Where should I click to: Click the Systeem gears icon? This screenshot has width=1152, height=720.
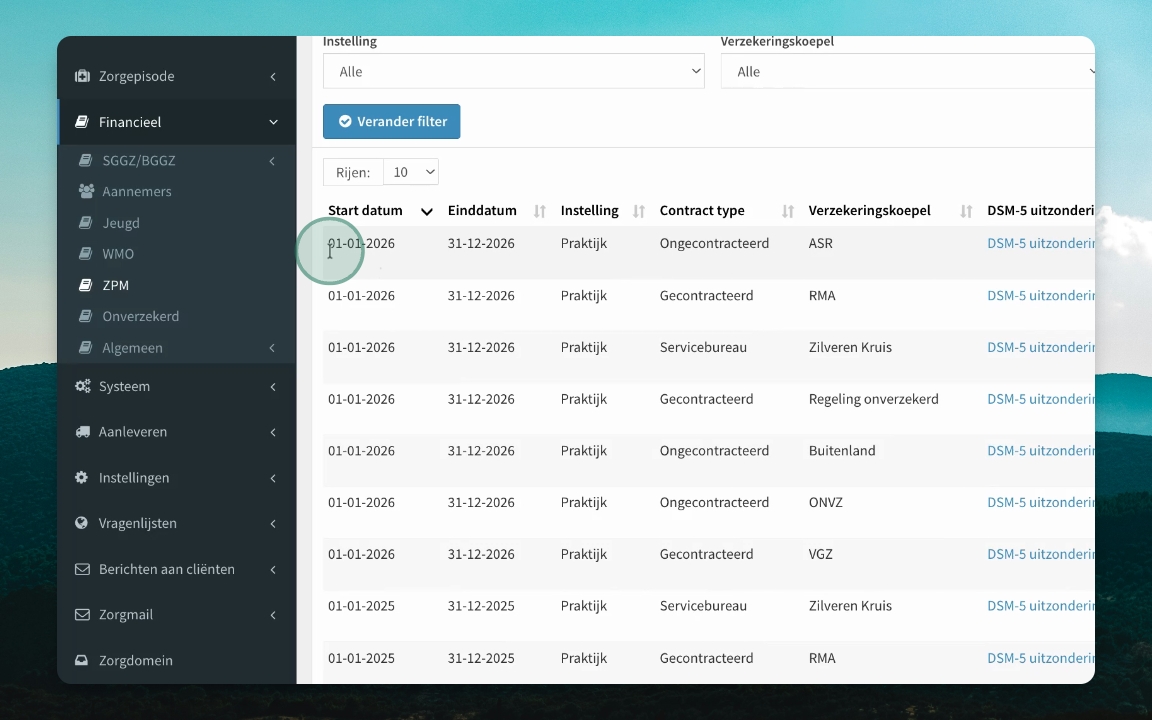(x=82, y=386)
